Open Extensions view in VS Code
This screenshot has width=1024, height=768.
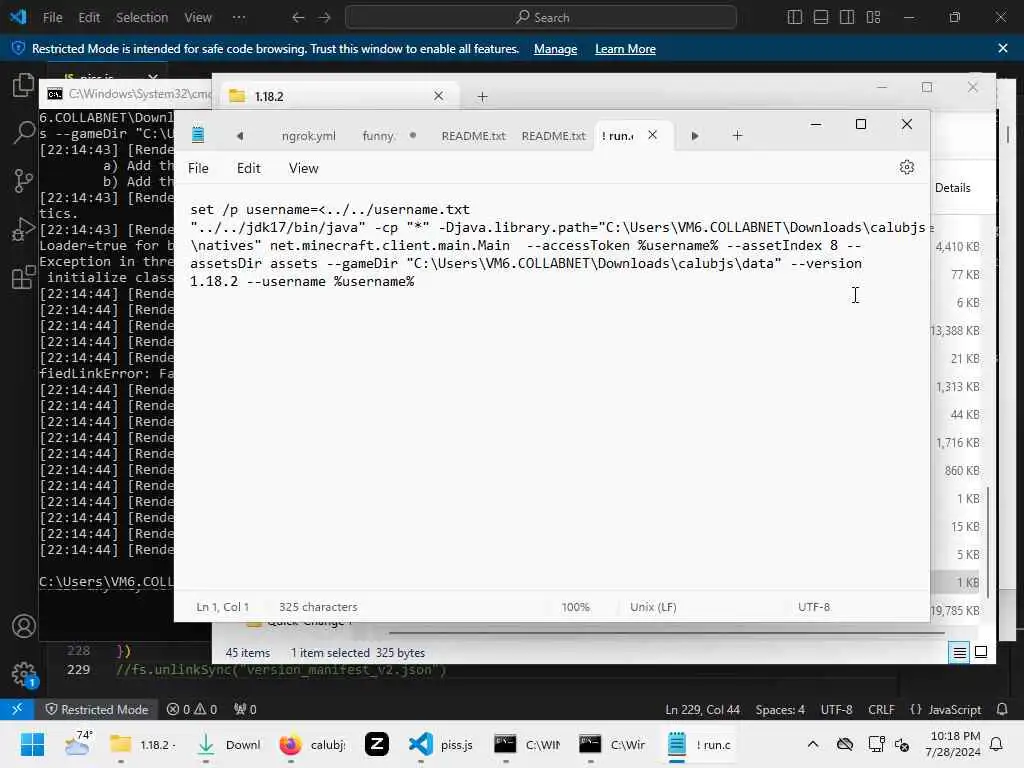[x=23, y=277]
